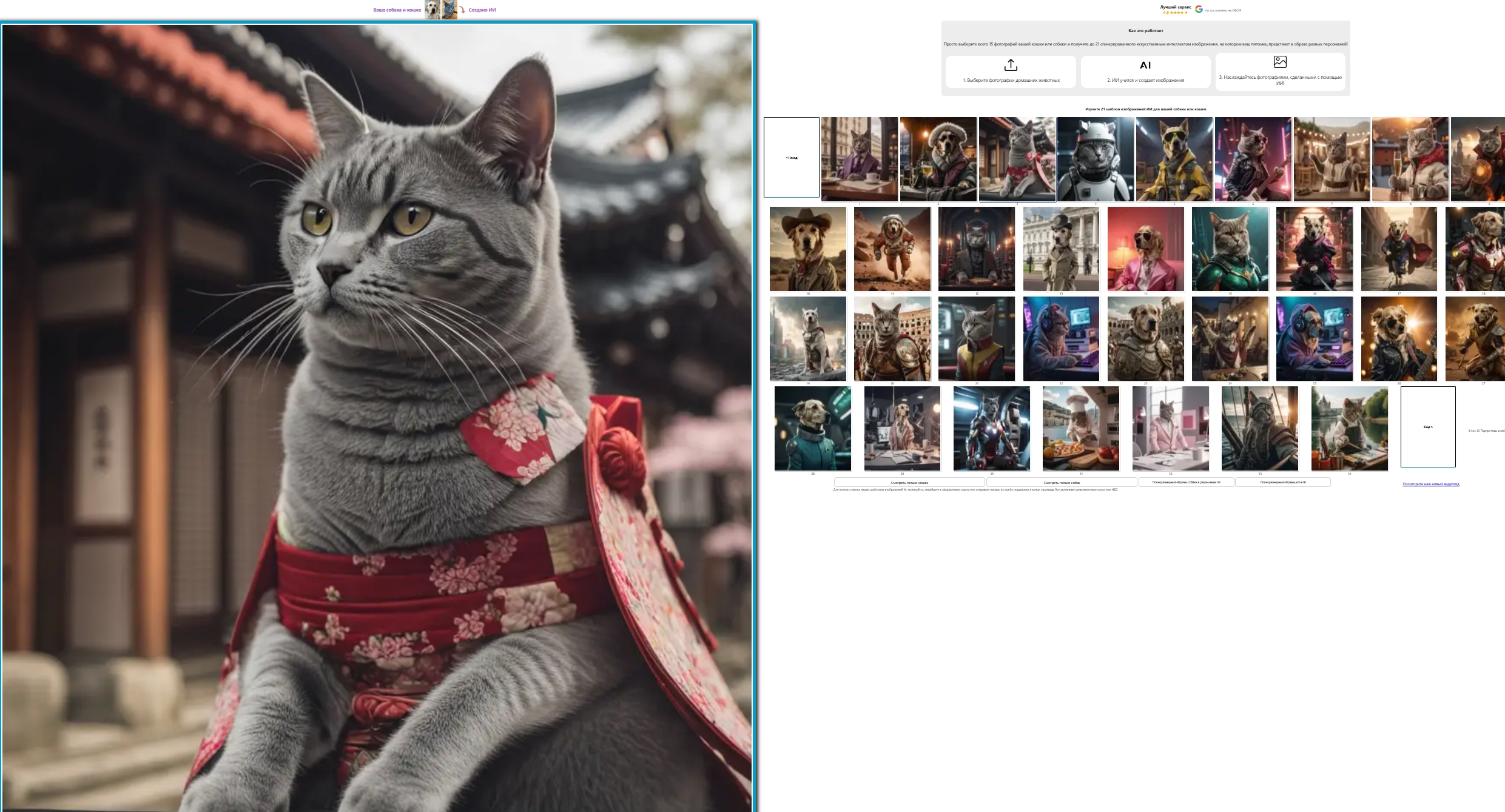The image size is (1505, 812).
Task: Select astronaut dog running on Mars thumbnail 11
Action: [892, 249]
